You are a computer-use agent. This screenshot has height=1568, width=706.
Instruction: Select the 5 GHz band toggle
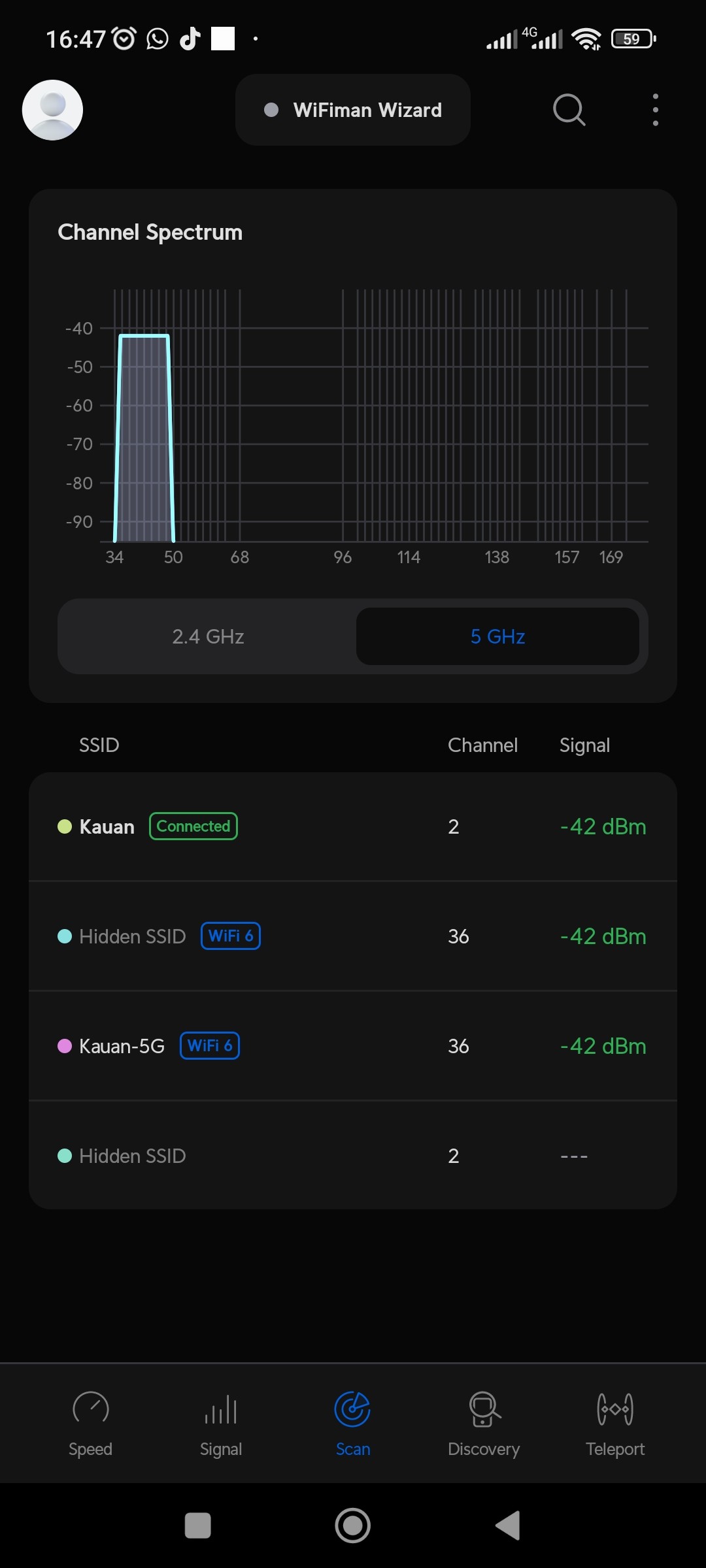[x=497, y=636]
